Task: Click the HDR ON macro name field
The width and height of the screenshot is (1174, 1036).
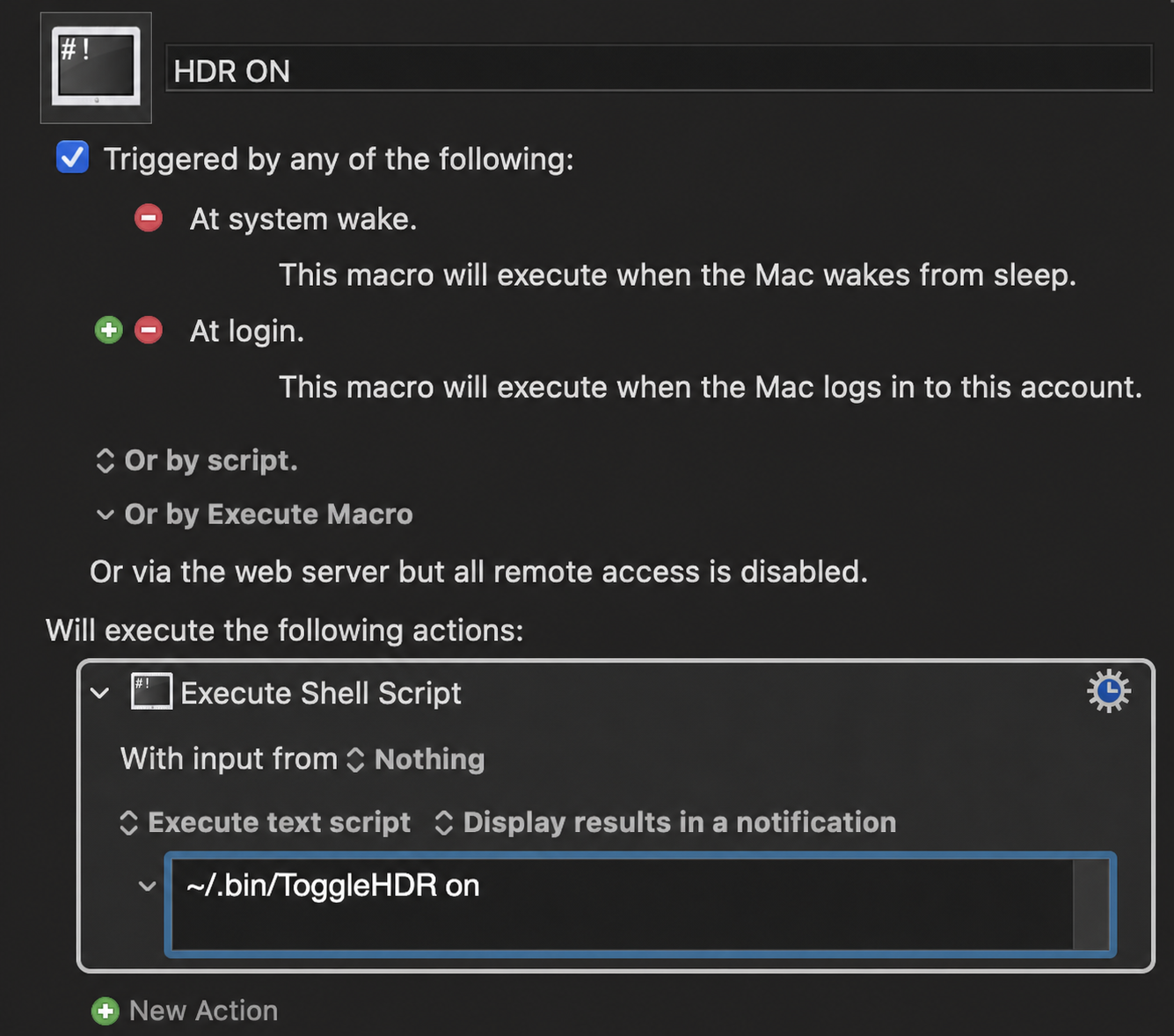Action: (659, 69)
